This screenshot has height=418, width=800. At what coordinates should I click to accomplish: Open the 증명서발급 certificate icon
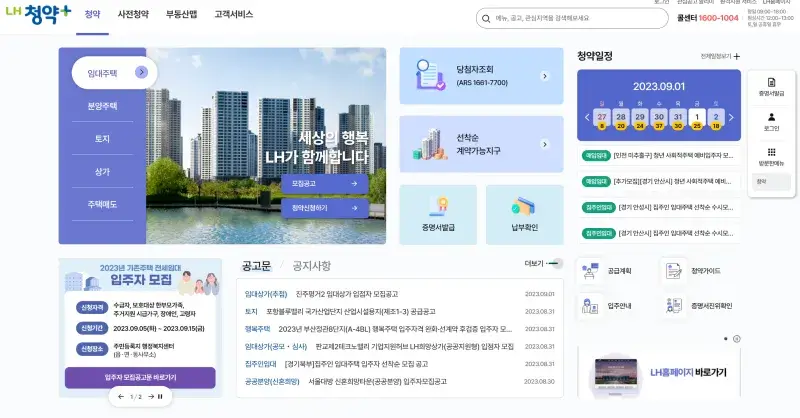(x=438, y=207)
